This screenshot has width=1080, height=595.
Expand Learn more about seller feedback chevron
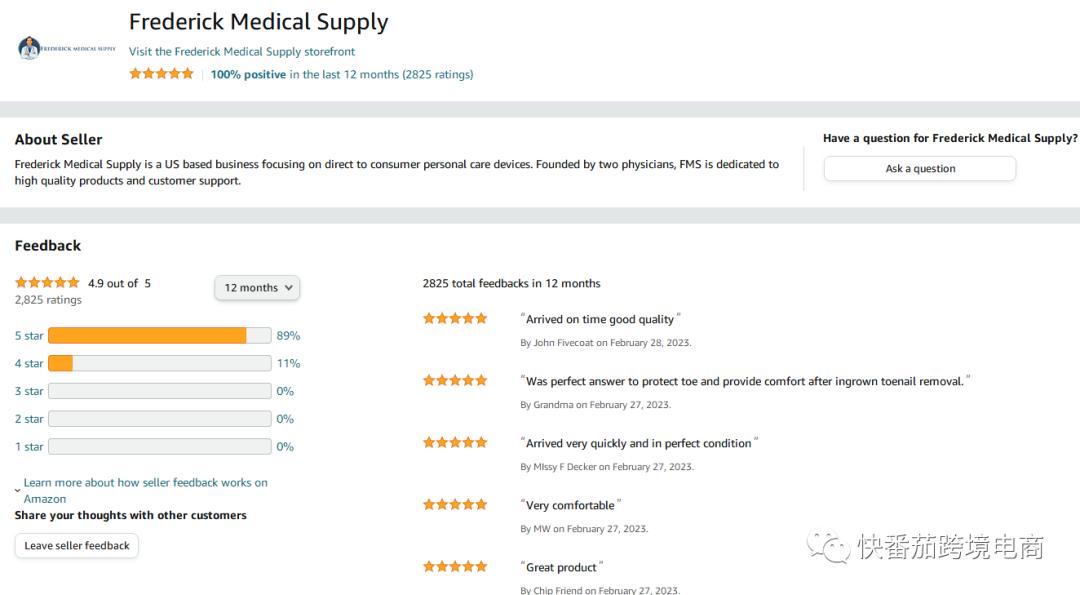[18, 490]
